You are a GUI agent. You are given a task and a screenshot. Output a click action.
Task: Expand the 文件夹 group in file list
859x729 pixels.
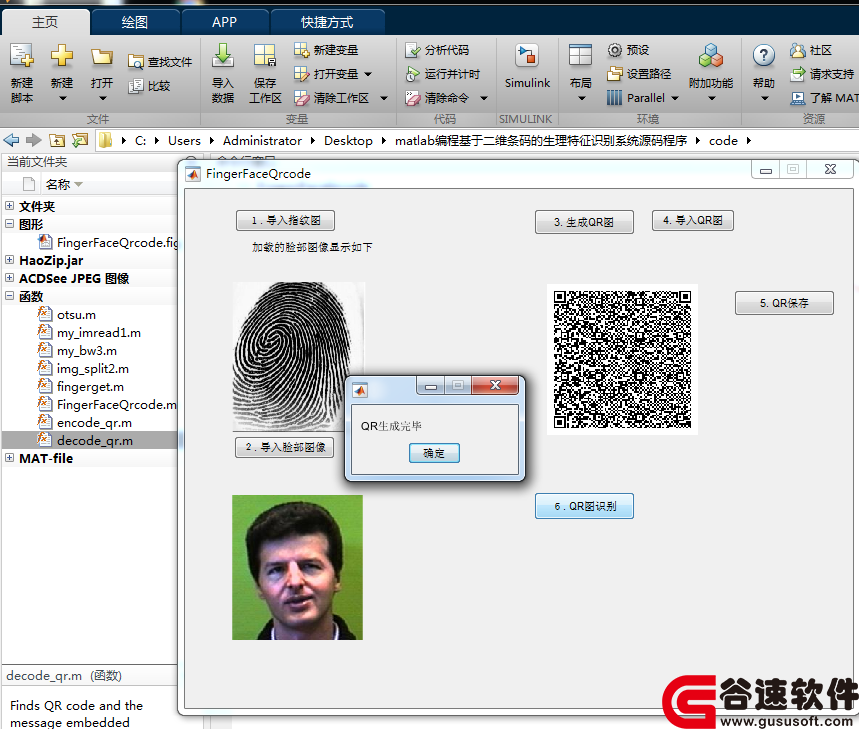click(x=9, y=206)
